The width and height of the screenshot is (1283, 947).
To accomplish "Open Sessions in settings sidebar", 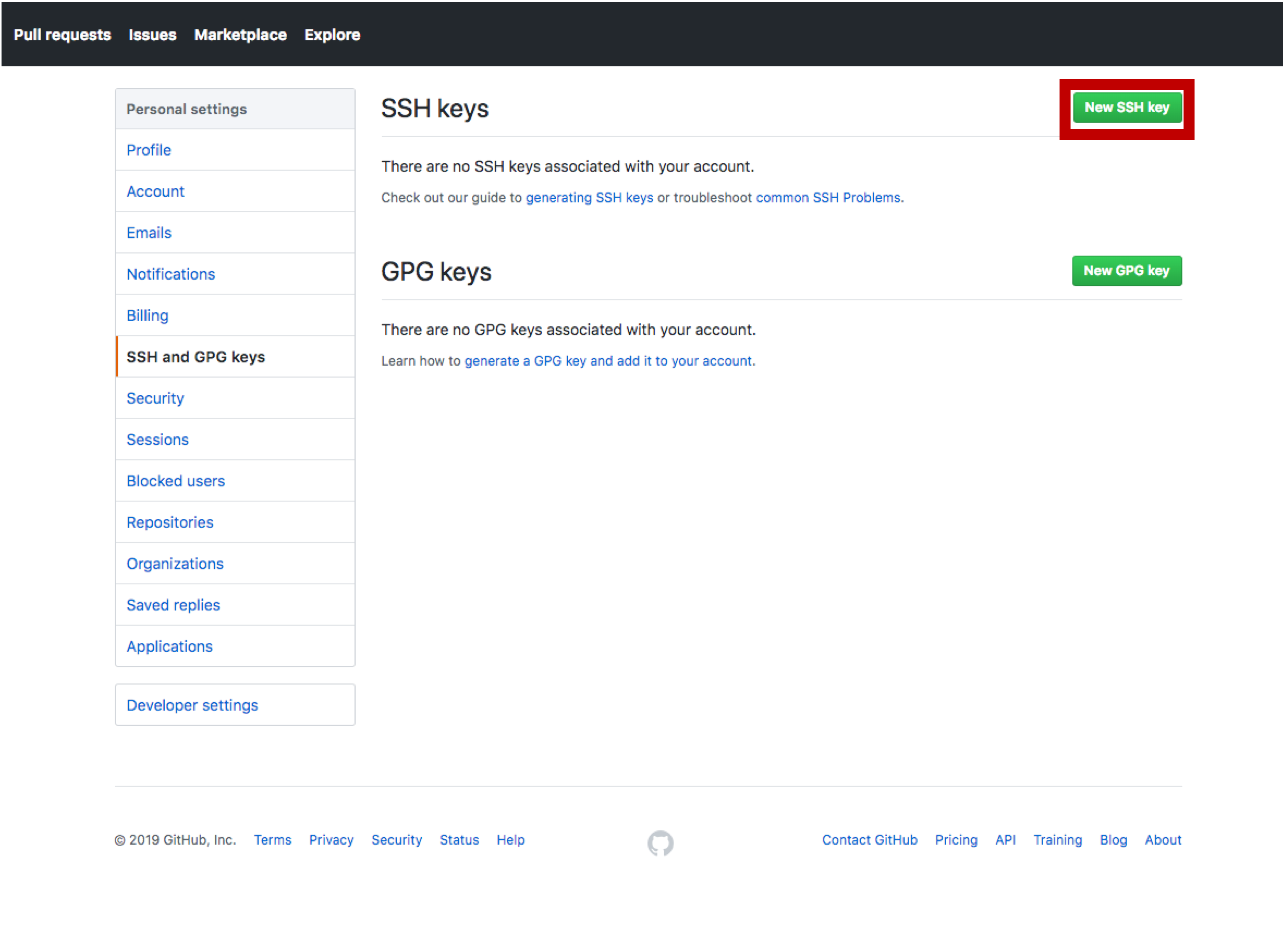I will click(x=235, y=439).
